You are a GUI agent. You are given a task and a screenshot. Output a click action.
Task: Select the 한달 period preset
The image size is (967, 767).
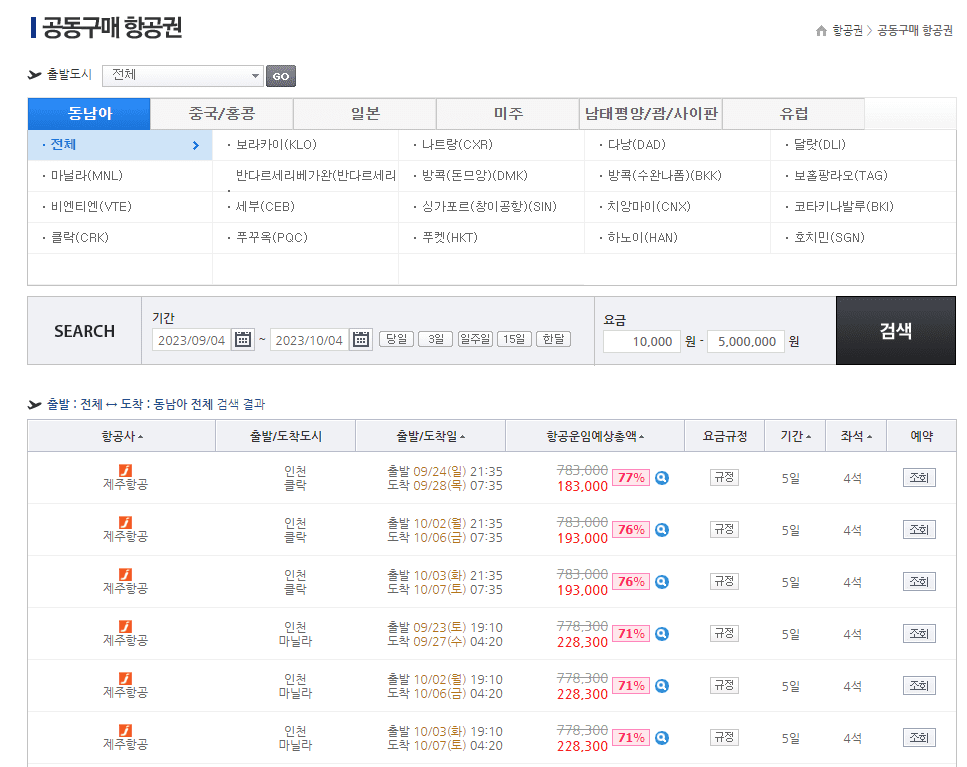pos(555,339)
